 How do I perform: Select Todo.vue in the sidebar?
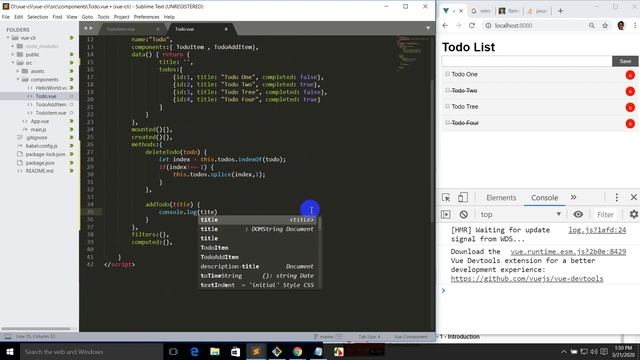click(x=46, y=96)
